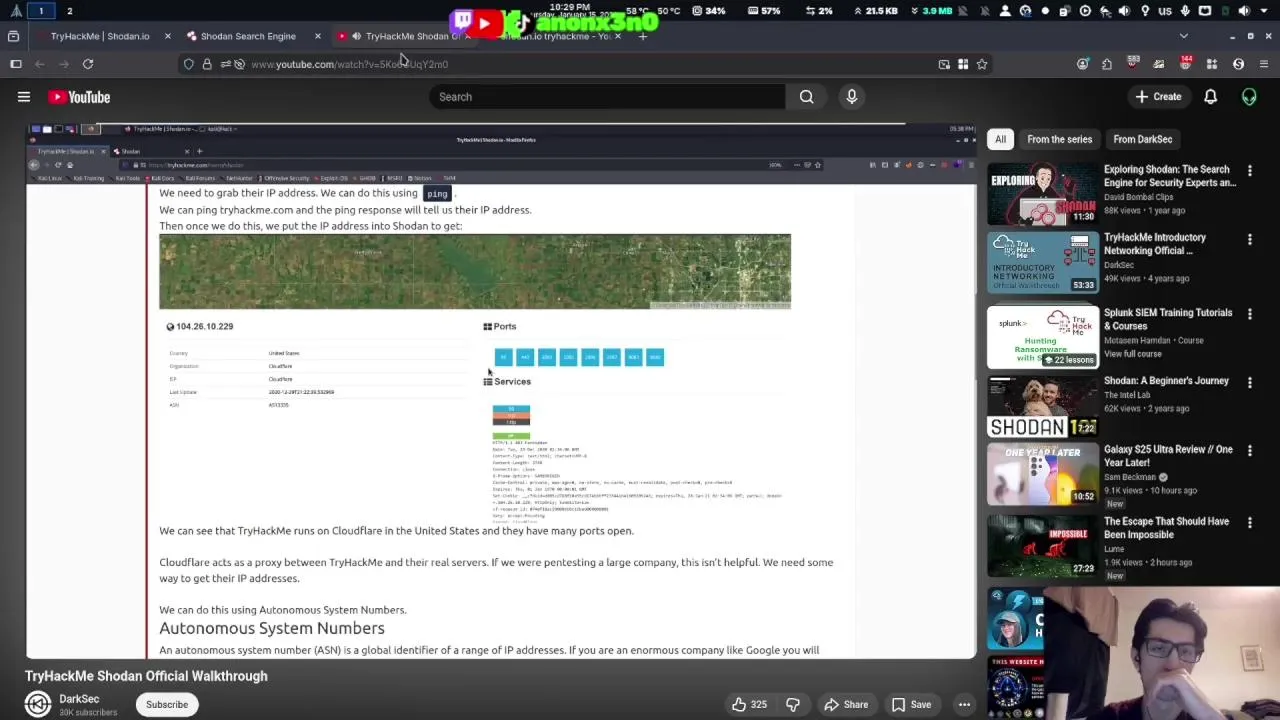1280x720 pixels.
Task: Open the system volume icon in tray
Action: pyautogui.click(x=1244, y=11)
